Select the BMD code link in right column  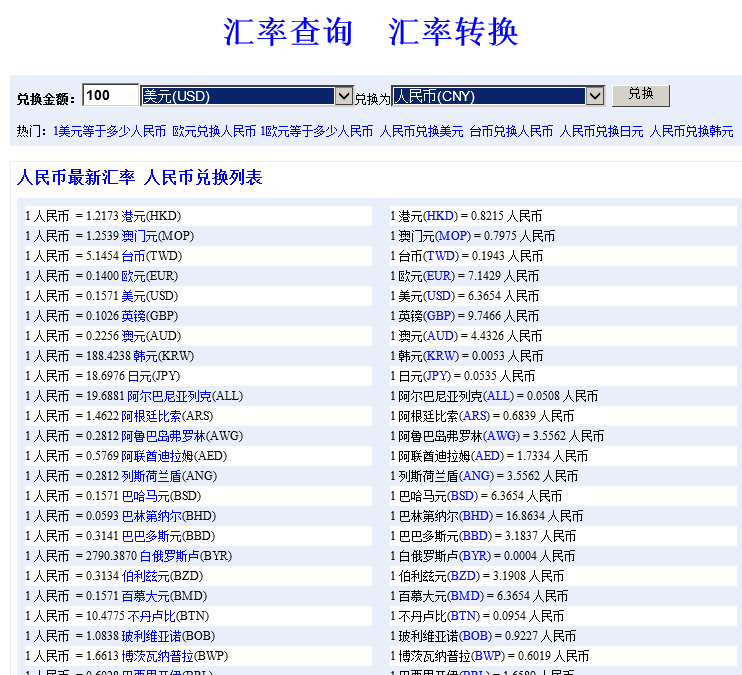pos(465,596)
